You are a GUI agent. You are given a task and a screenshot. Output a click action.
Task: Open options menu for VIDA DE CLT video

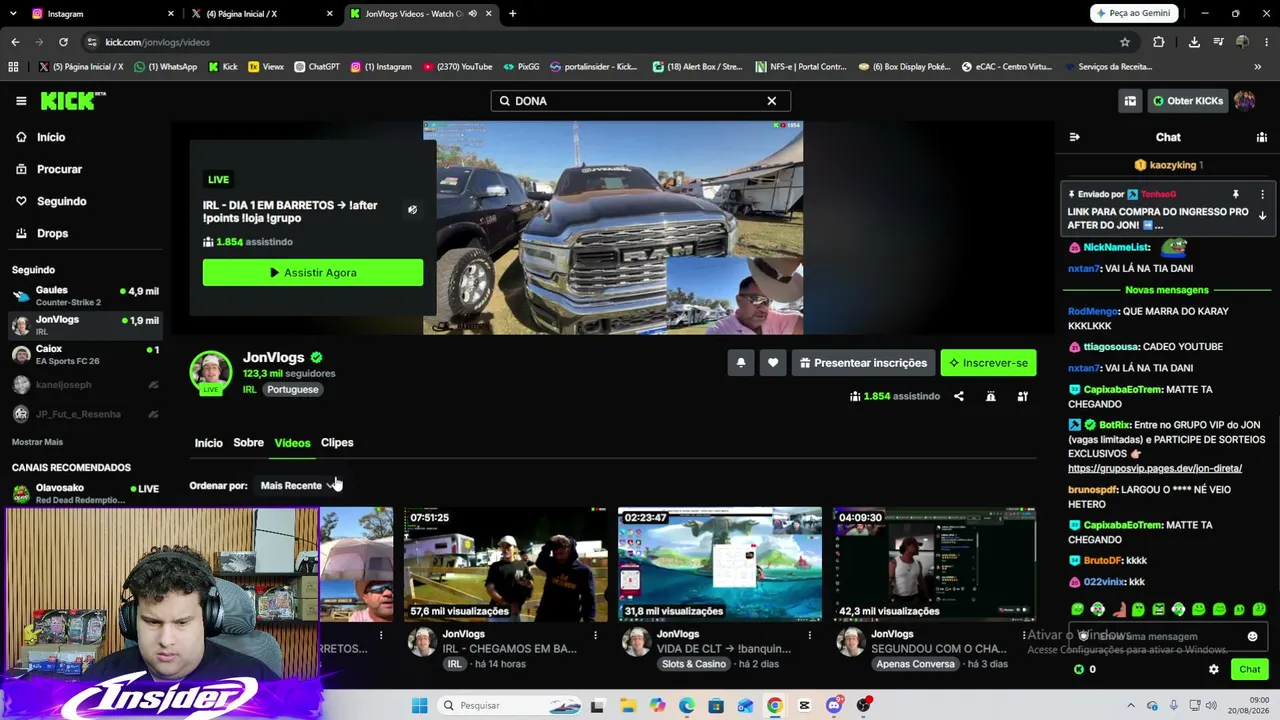click(x=809, y=635)
